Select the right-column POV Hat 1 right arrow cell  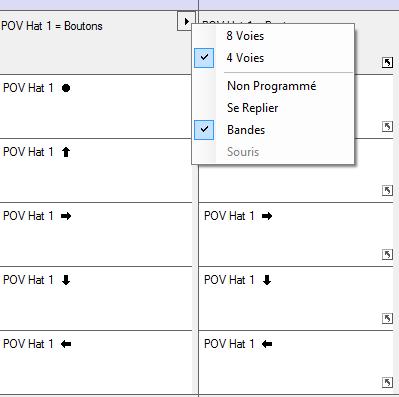click(296, 234)
